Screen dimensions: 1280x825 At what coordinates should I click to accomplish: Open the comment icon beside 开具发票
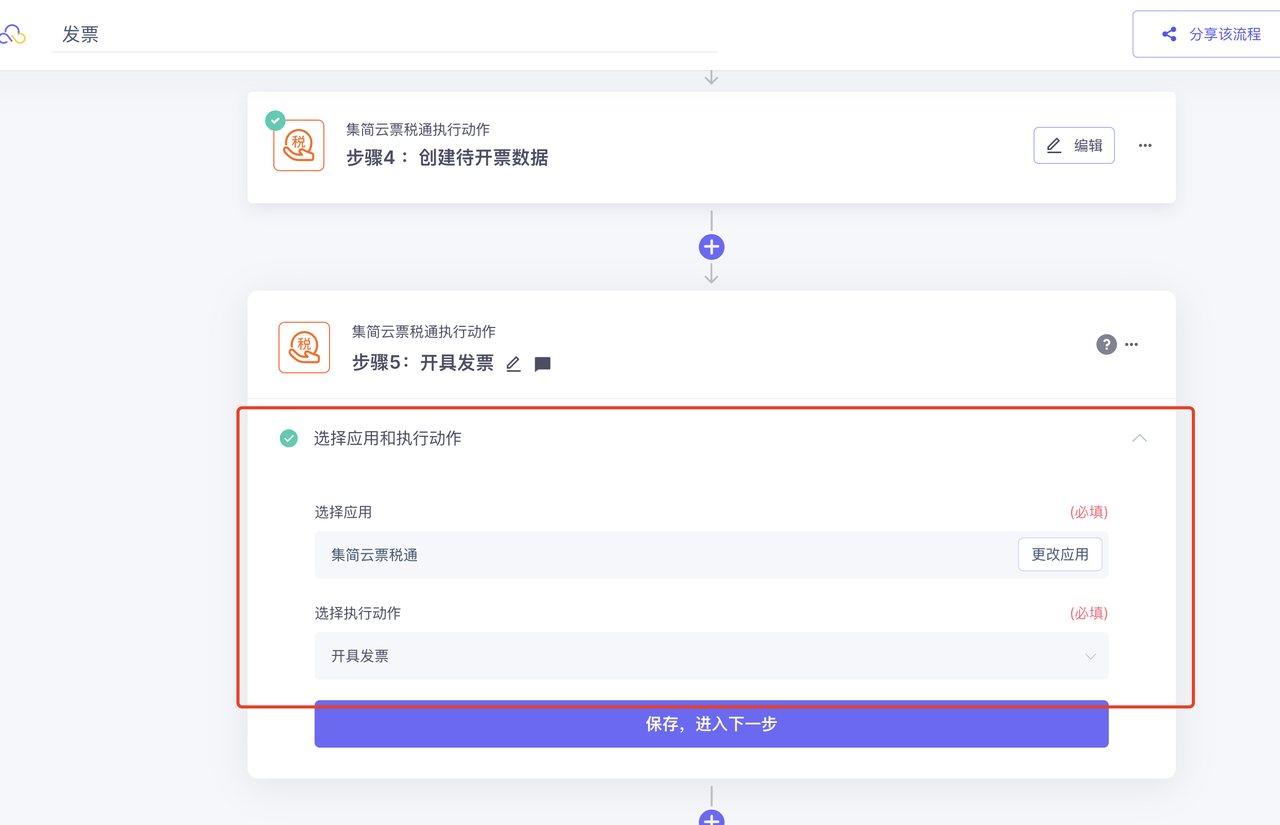point(543,364)
